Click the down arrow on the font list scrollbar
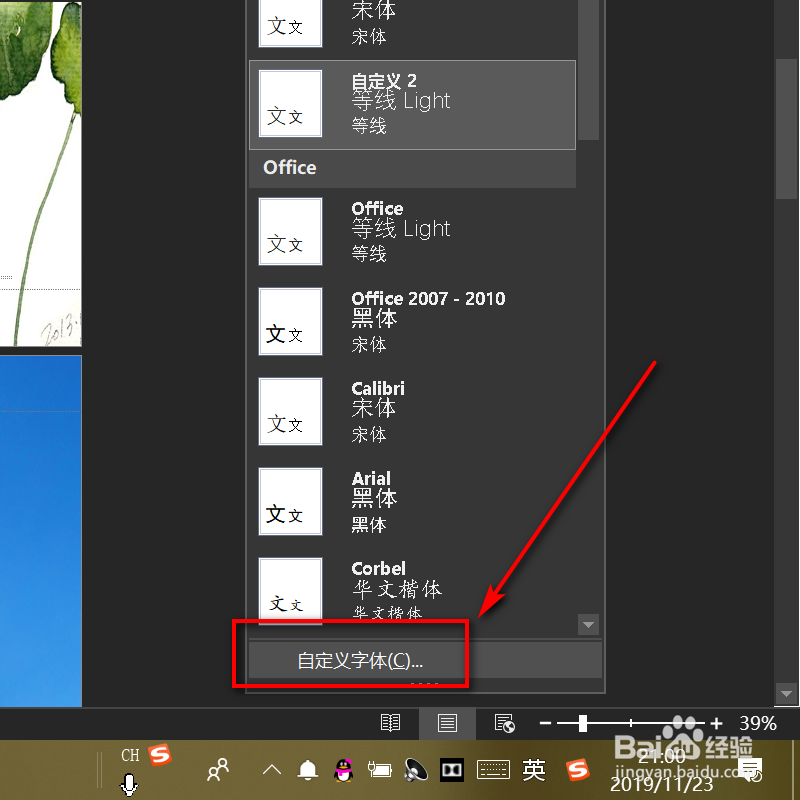 point(588,624)
